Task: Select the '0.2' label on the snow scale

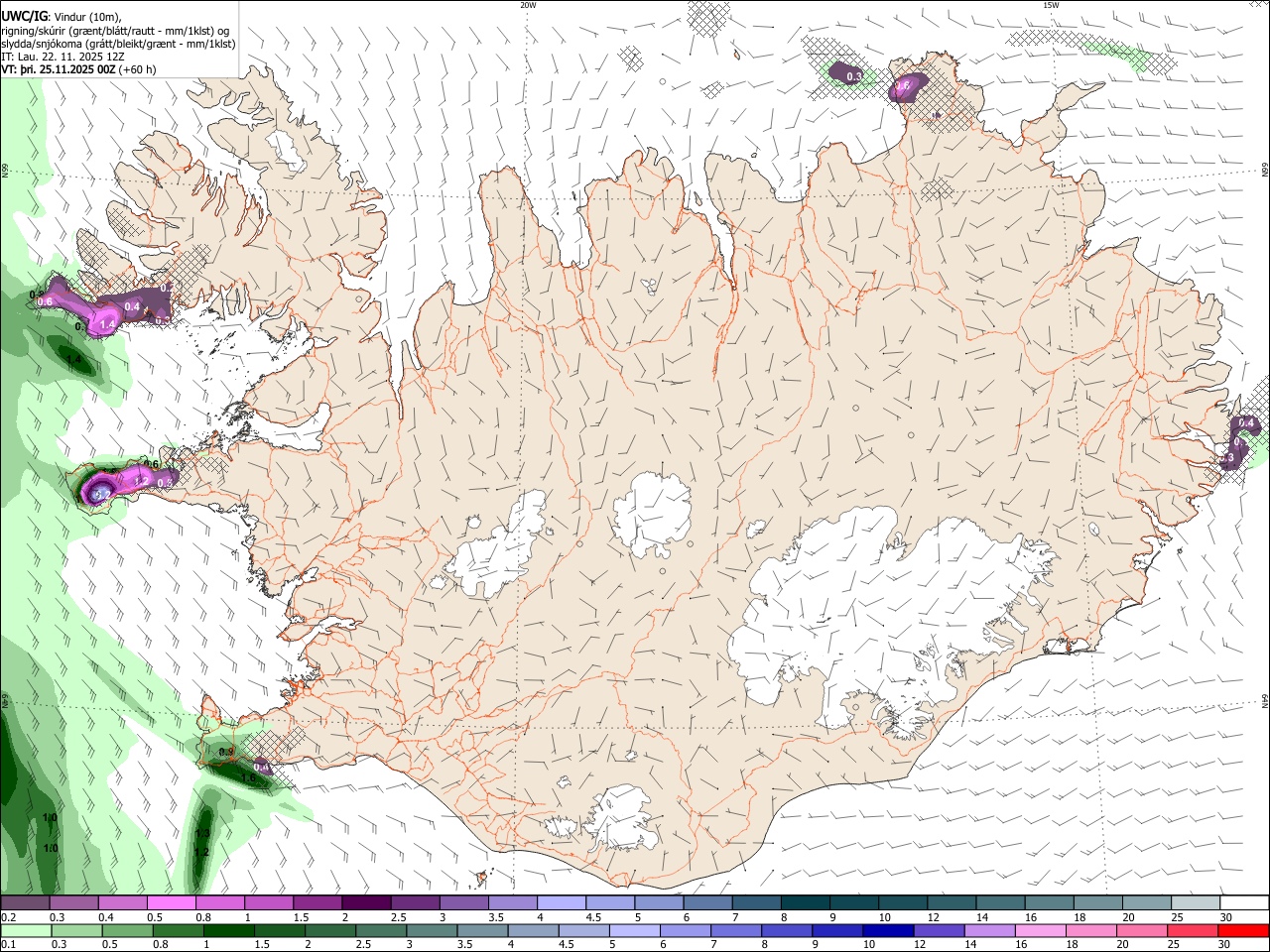Action: coord(8,917)
